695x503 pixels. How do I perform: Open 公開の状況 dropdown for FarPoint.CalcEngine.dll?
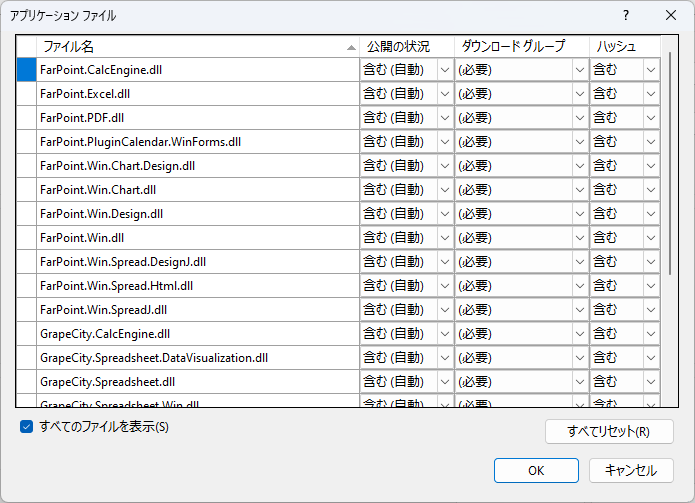click(445, 69)
